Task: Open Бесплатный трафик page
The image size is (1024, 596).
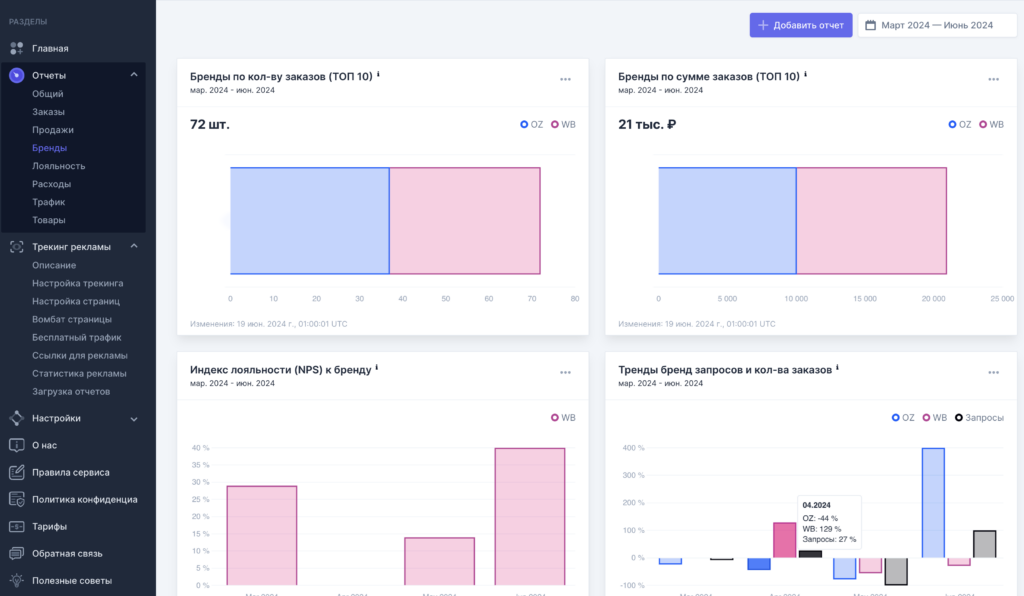Action: point(77,337)
